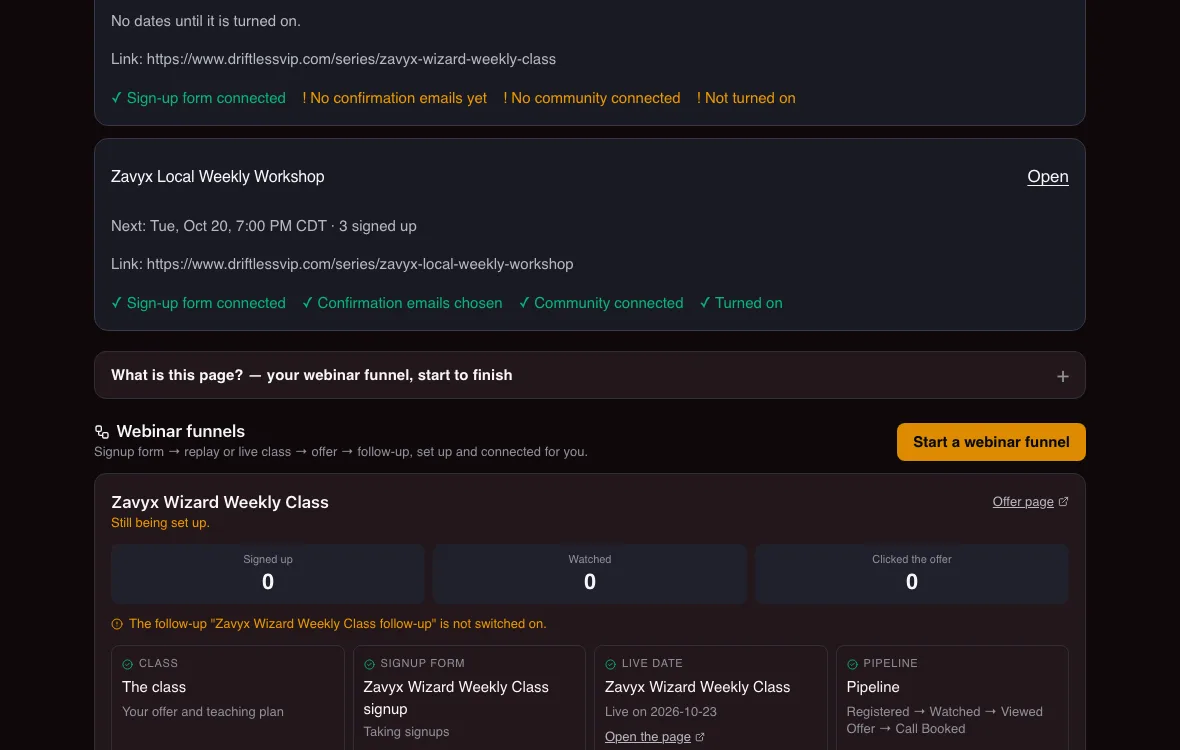Click 'What is this page?' header text
Viewport: 1180px width, 750px height.
tap(312, 375)
